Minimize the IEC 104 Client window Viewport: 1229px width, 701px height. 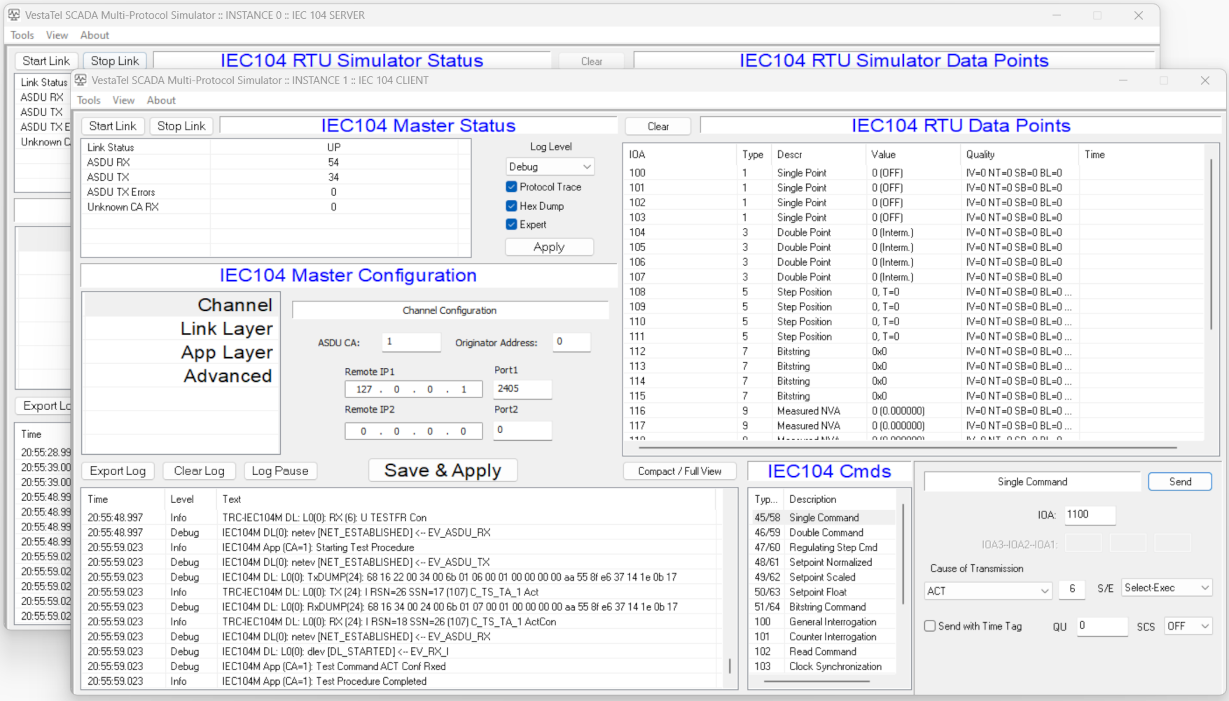click(x=1122, y=80)
